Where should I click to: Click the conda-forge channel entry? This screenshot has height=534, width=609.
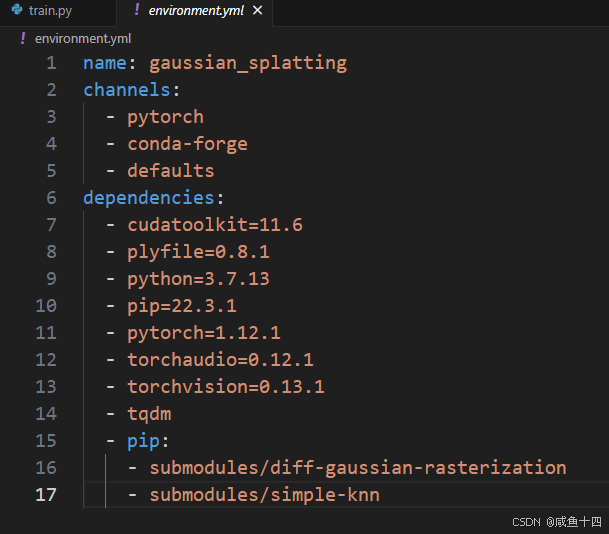pos(187,144)
